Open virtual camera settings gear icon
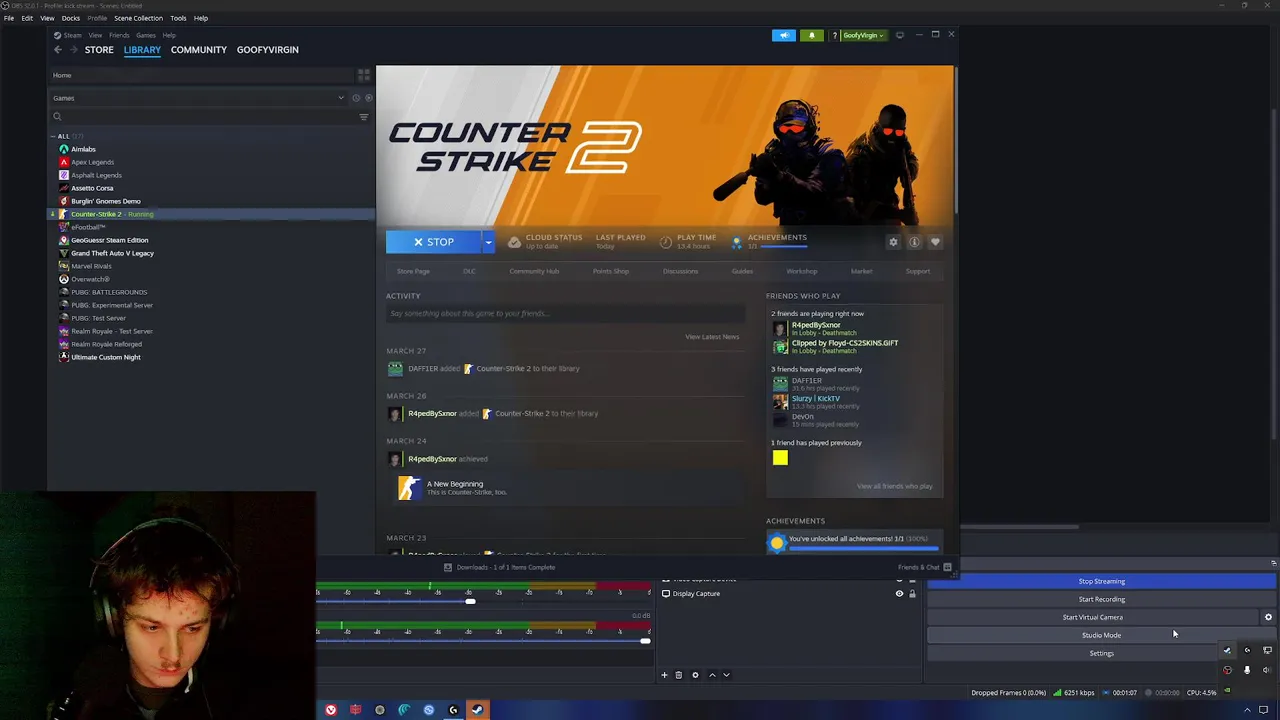 pos(1268,617)
